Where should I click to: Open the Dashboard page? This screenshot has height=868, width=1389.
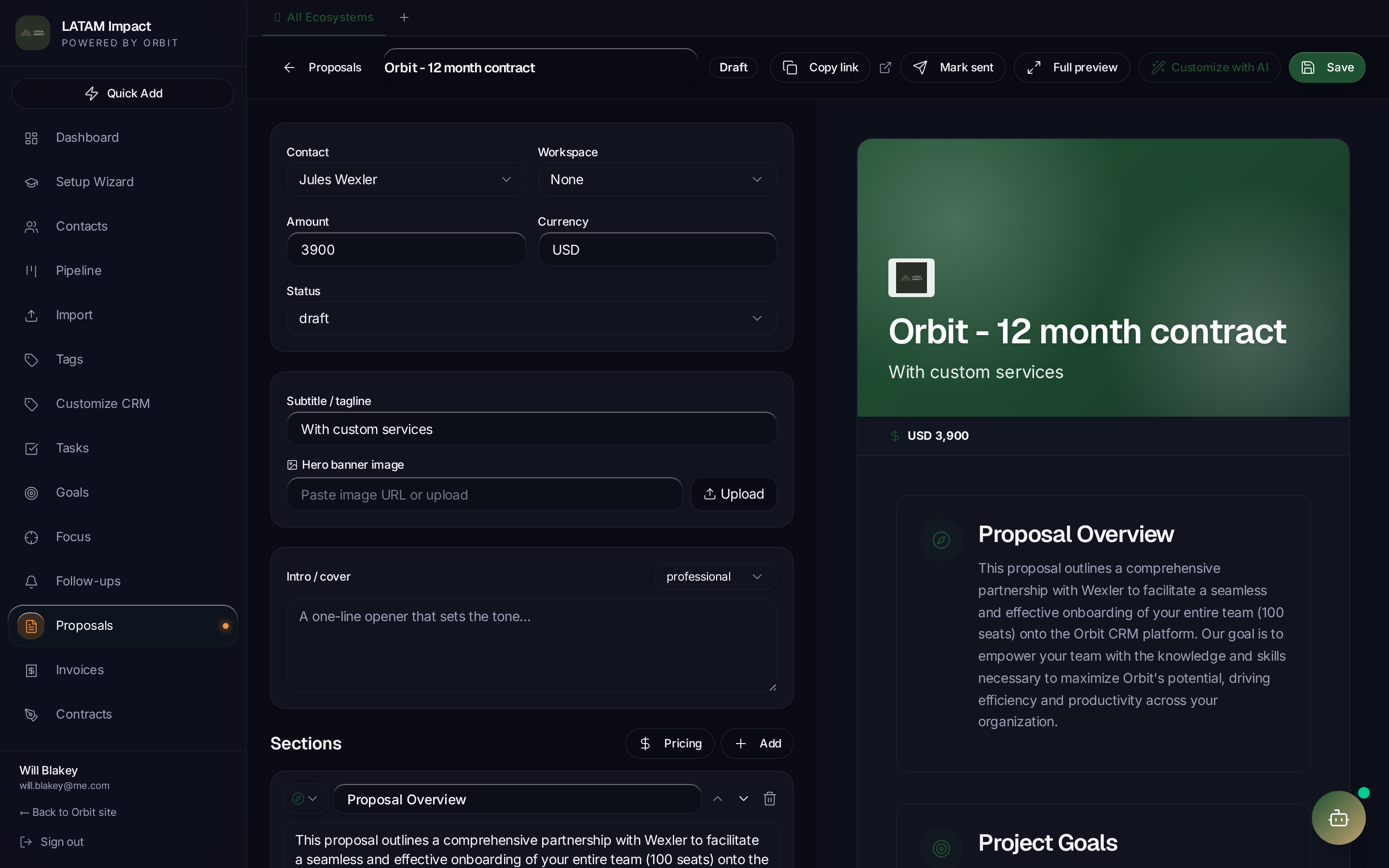coord(123,138)
